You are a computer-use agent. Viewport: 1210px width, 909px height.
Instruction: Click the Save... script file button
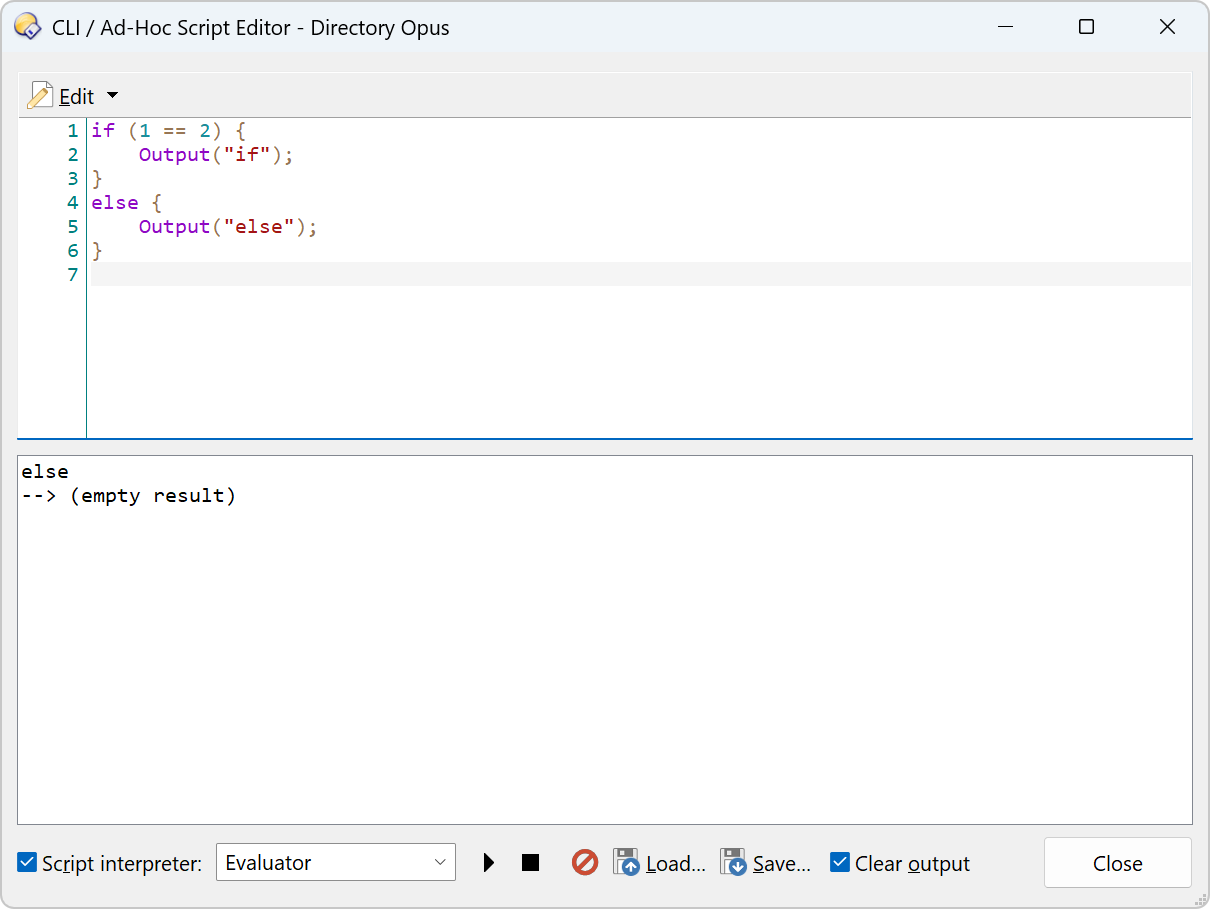point(766,863)
